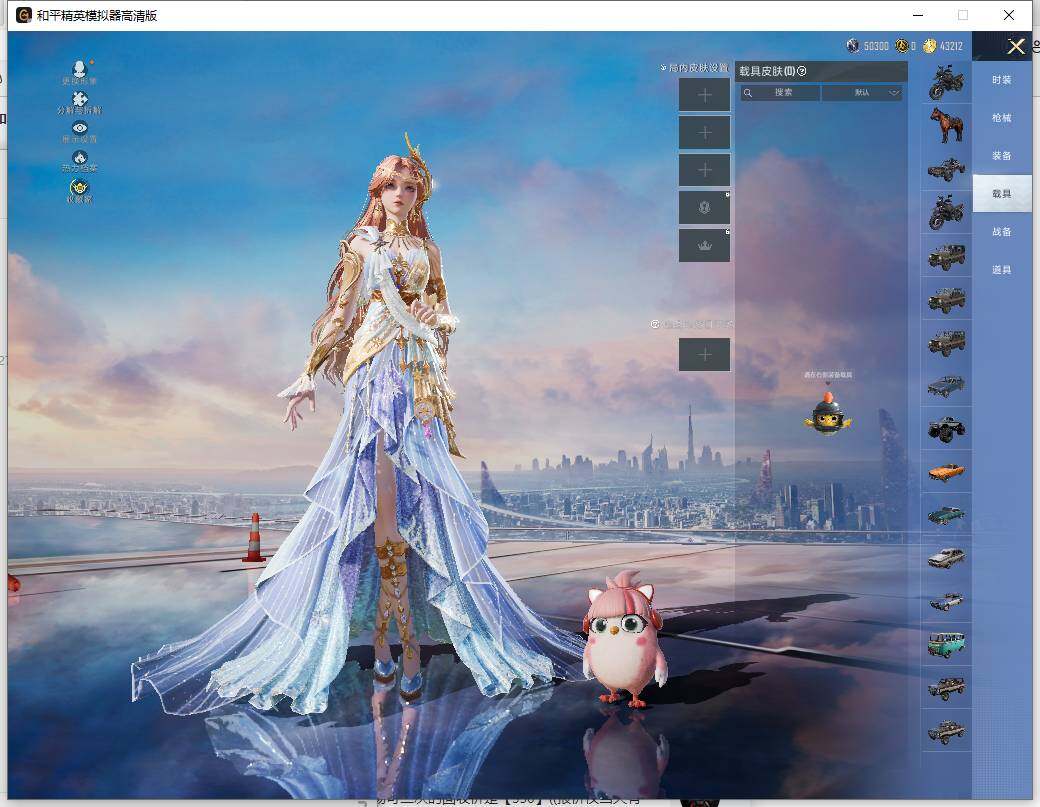Select the monster truck thumbnail
The image size is (1040, 807).
[x=946, y=430]
